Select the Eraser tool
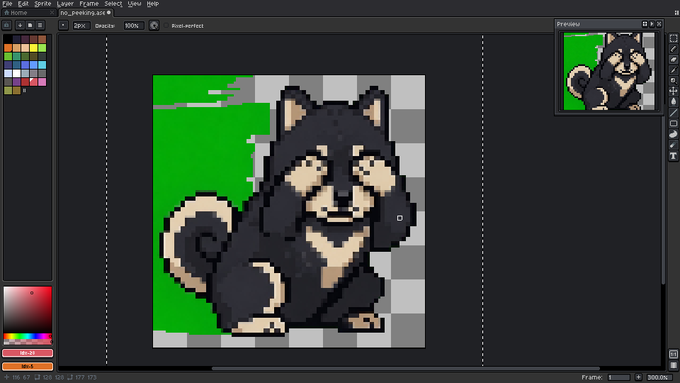680x383 pixels. [x=673, y=59]
